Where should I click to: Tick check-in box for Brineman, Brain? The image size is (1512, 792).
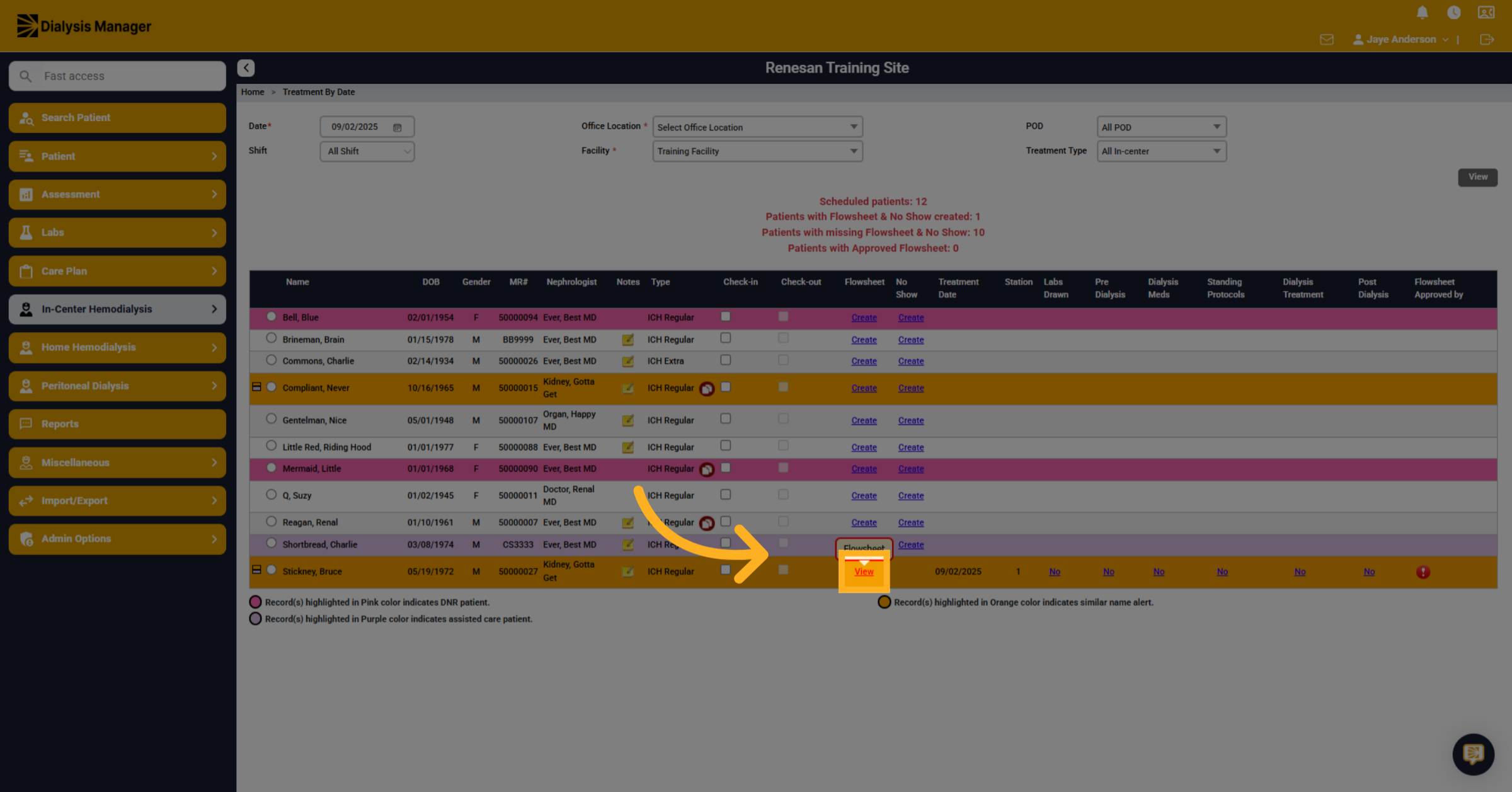tap(726, 338)
